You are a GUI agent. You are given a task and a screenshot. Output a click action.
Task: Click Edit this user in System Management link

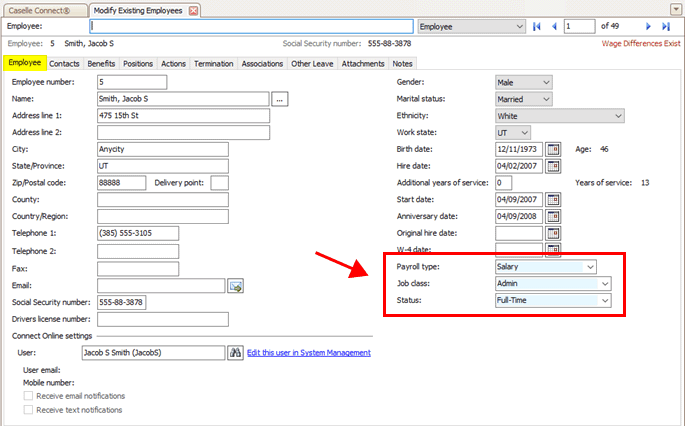(x=309, y=352)
